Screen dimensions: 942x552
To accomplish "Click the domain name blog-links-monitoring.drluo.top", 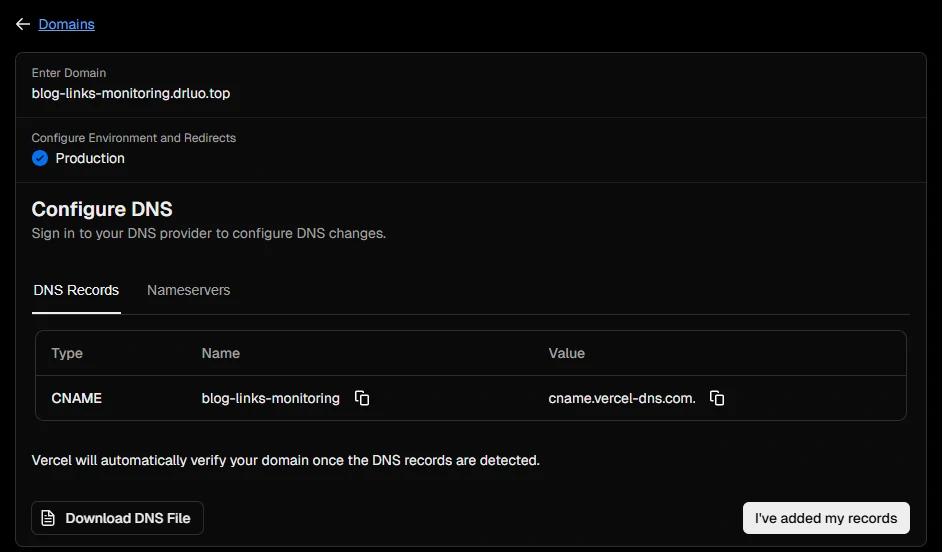I will pyautogui.click(x=131, y=93).
